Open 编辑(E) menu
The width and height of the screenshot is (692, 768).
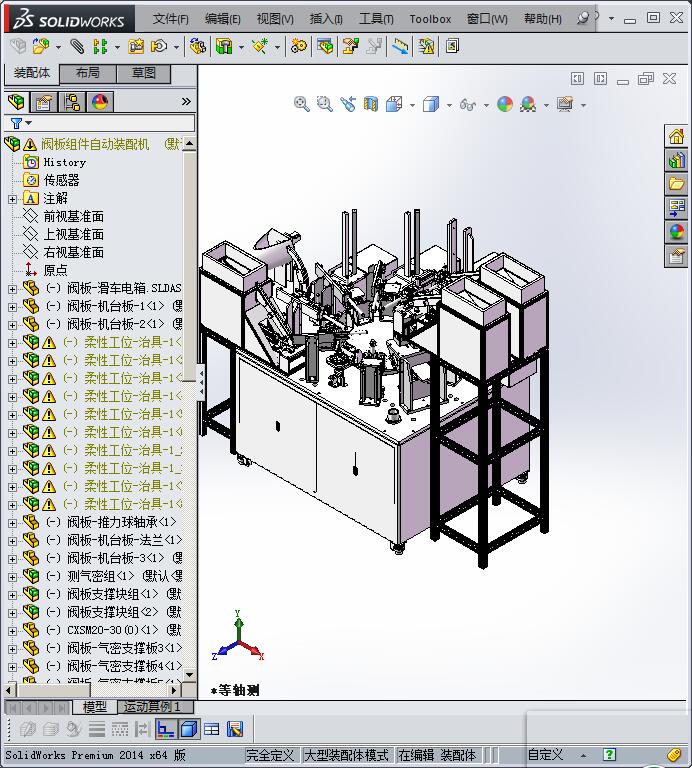click(x=223, y=19)
